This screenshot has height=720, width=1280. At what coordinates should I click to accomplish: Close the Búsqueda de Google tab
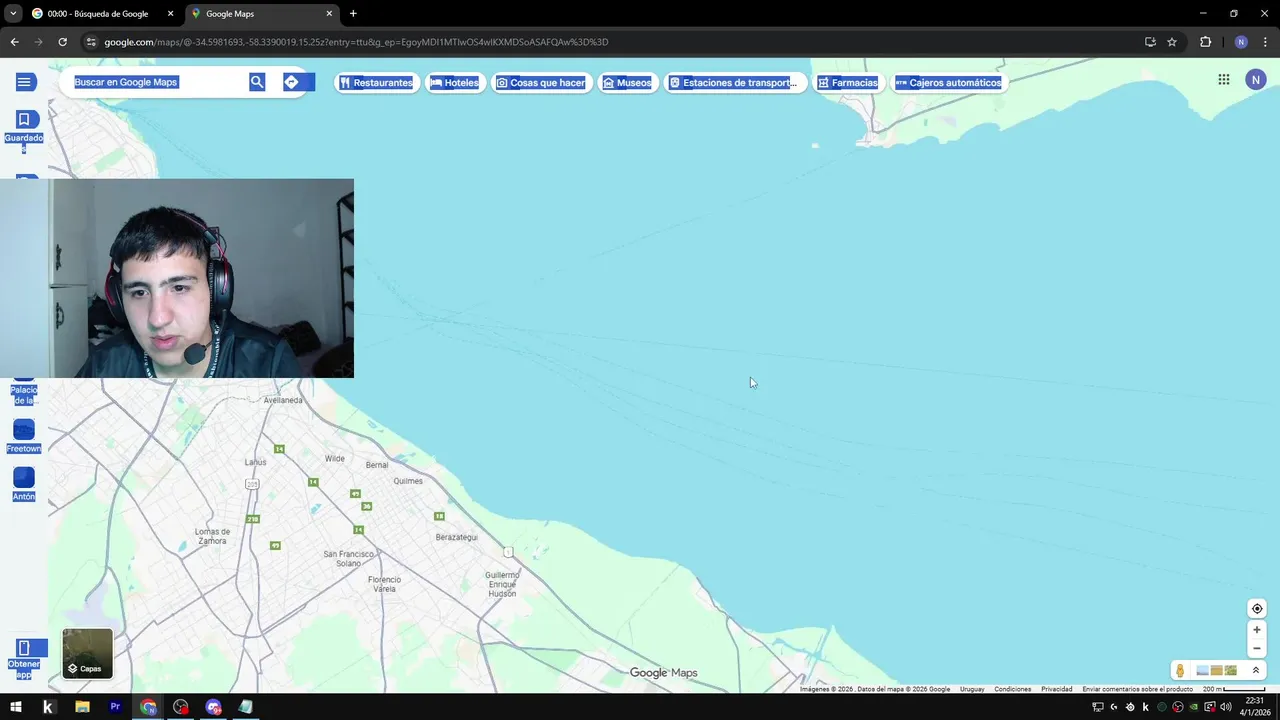[x=170, y=14]
